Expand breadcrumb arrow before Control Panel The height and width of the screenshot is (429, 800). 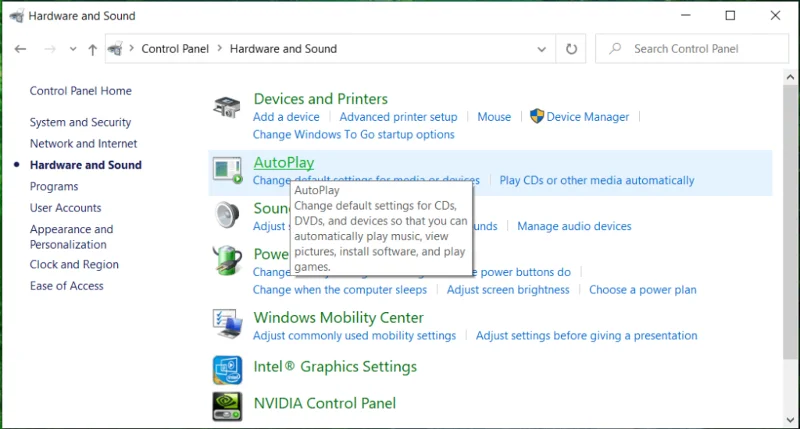click(x=132, y=48)
